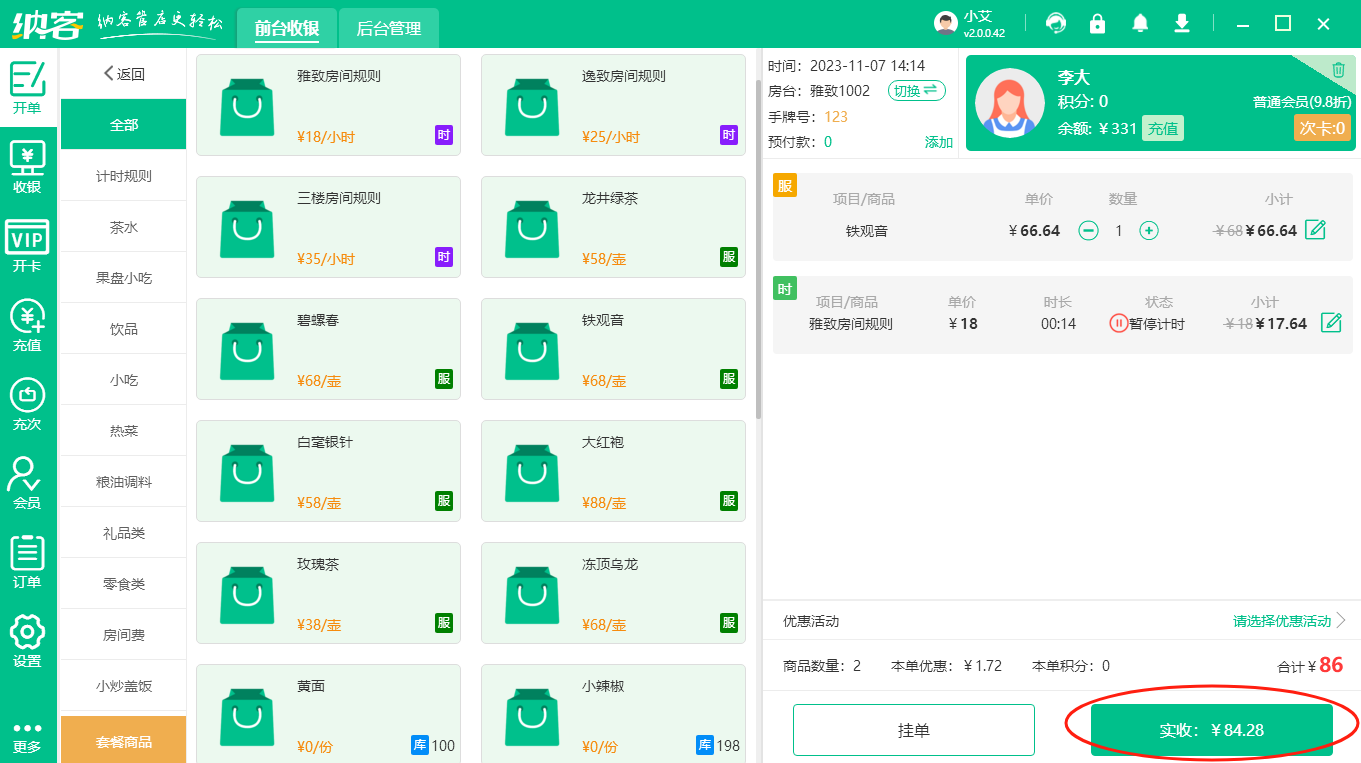The width and height of the screenshot is (1361, 763).
Task: Select the 茶水 category
Action: coord(124,227)
